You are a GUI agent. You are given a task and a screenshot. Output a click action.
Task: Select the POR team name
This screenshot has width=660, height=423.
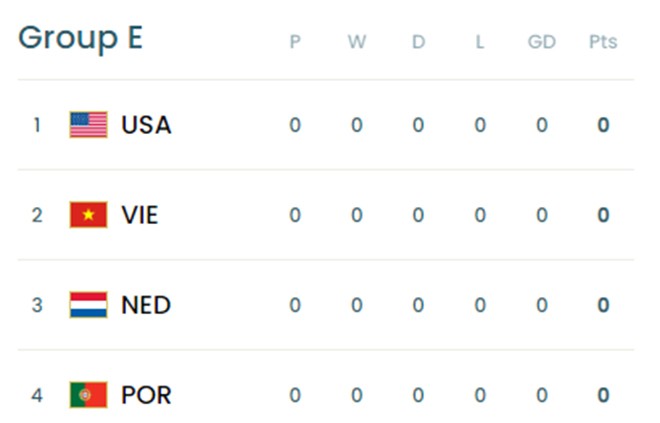click(146, 395)
